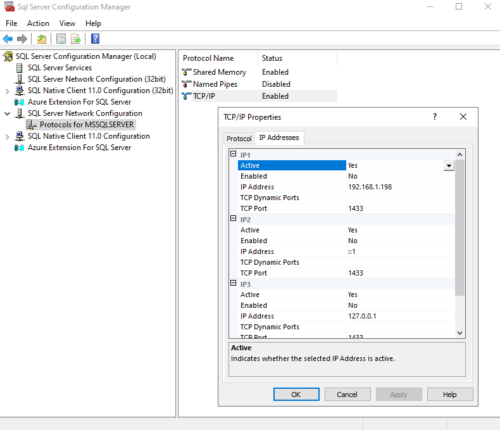
Task: Collapse SQL Server Network Configuration node
Action: 7,114
